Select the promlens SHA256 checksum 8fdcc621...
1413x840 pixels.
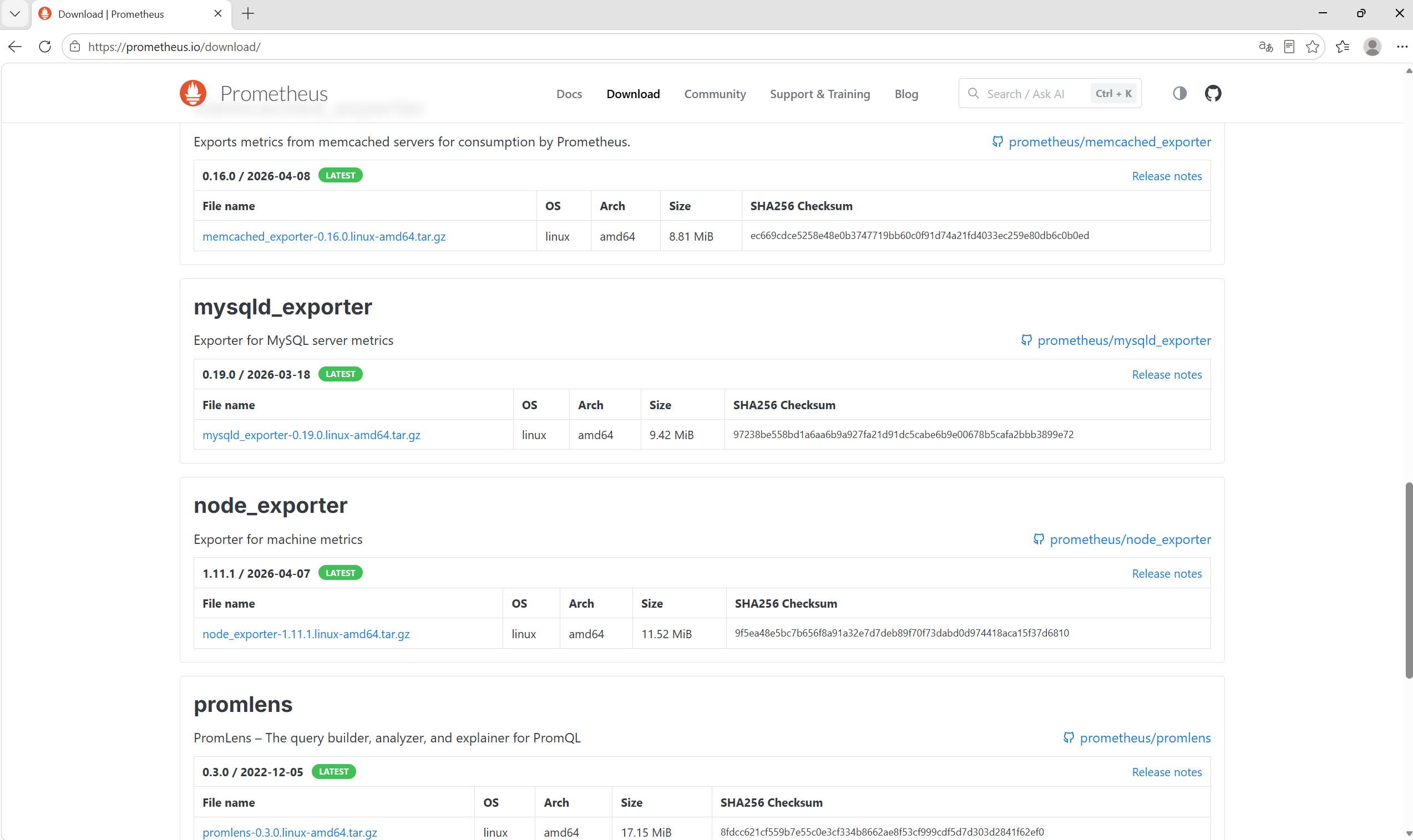coord(882,832)
